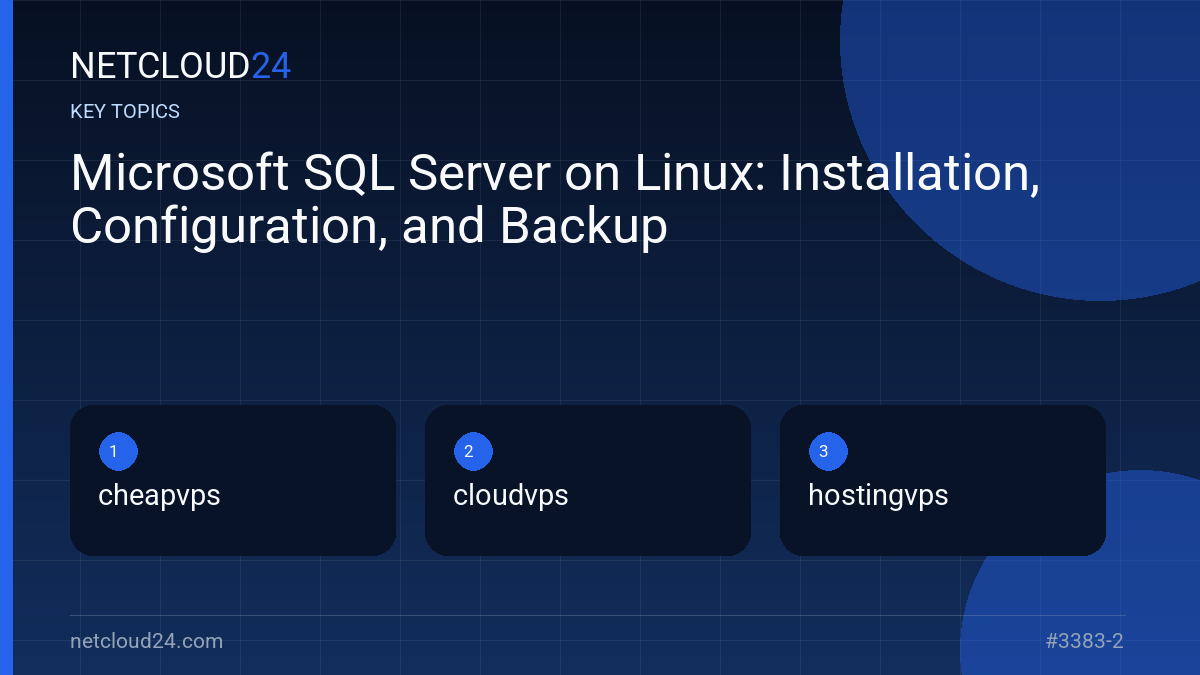Click the number 3 badge on hostingvps

[x=828, y=451]
